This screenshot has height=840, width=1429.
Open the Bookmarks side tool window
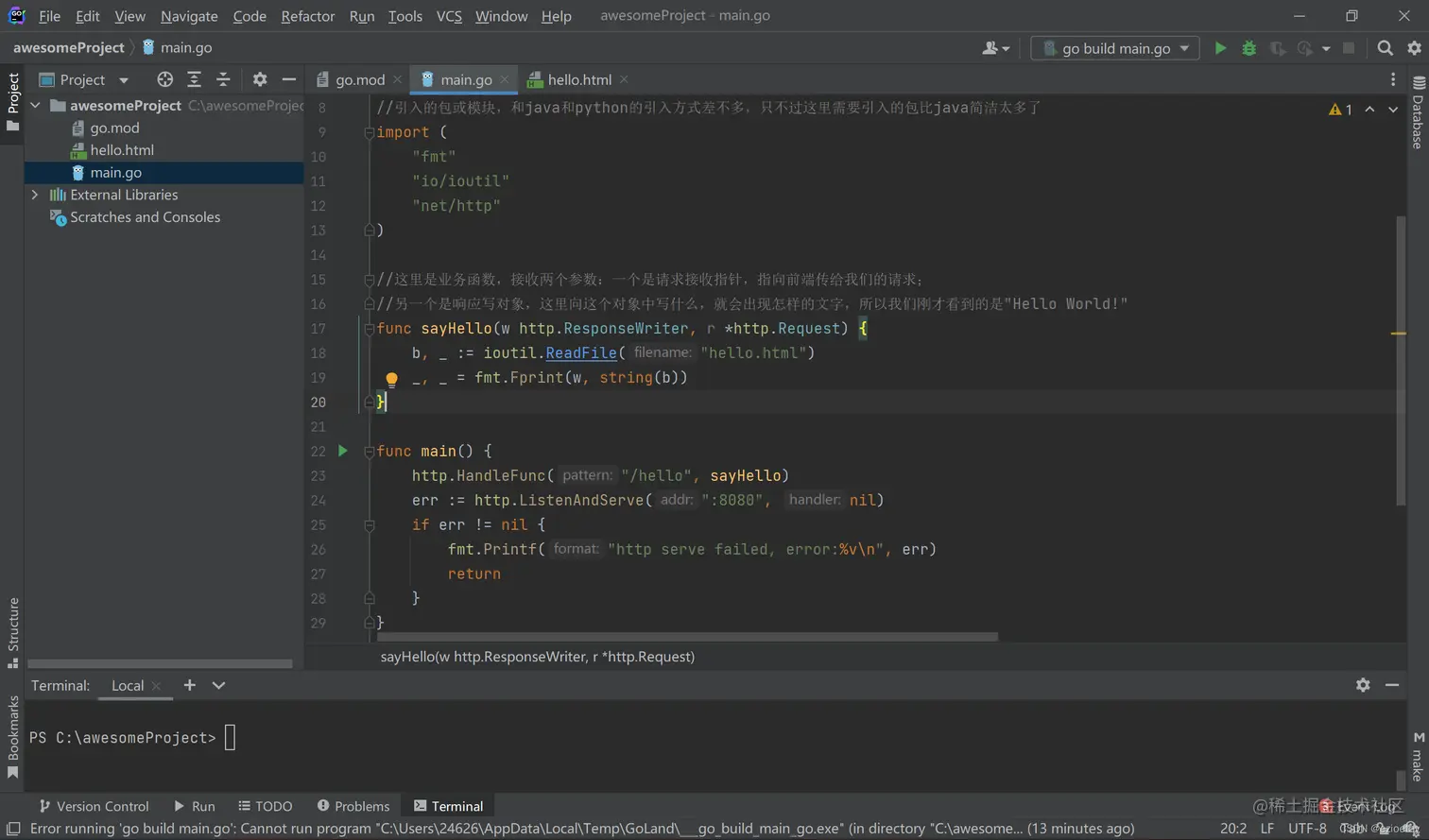[13, 737]
